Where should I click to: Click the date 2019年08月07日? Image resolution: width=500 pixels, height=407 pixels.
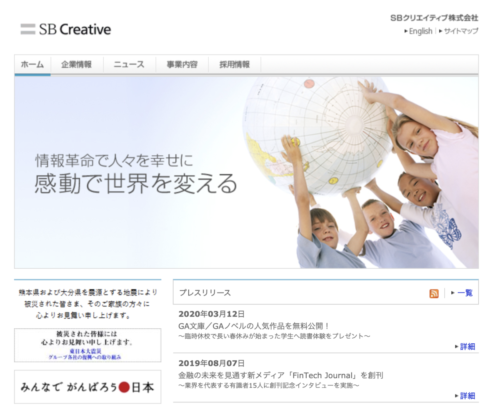coord(211,363)
